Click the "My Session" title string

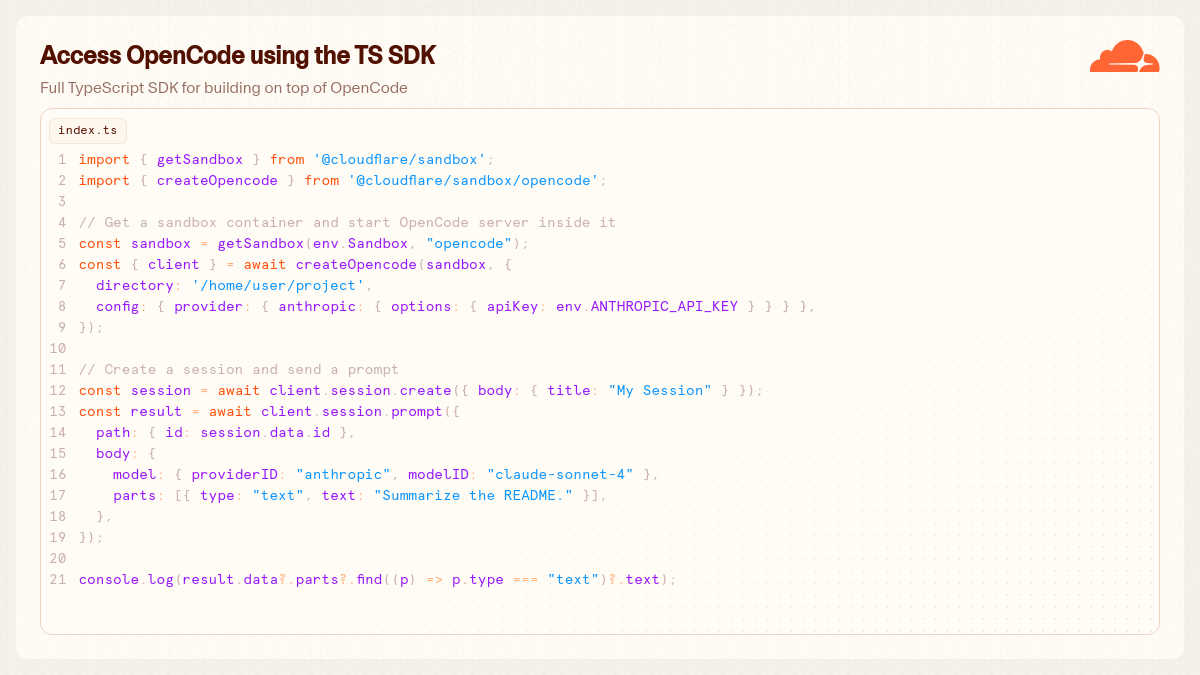[x=660, y=391]
